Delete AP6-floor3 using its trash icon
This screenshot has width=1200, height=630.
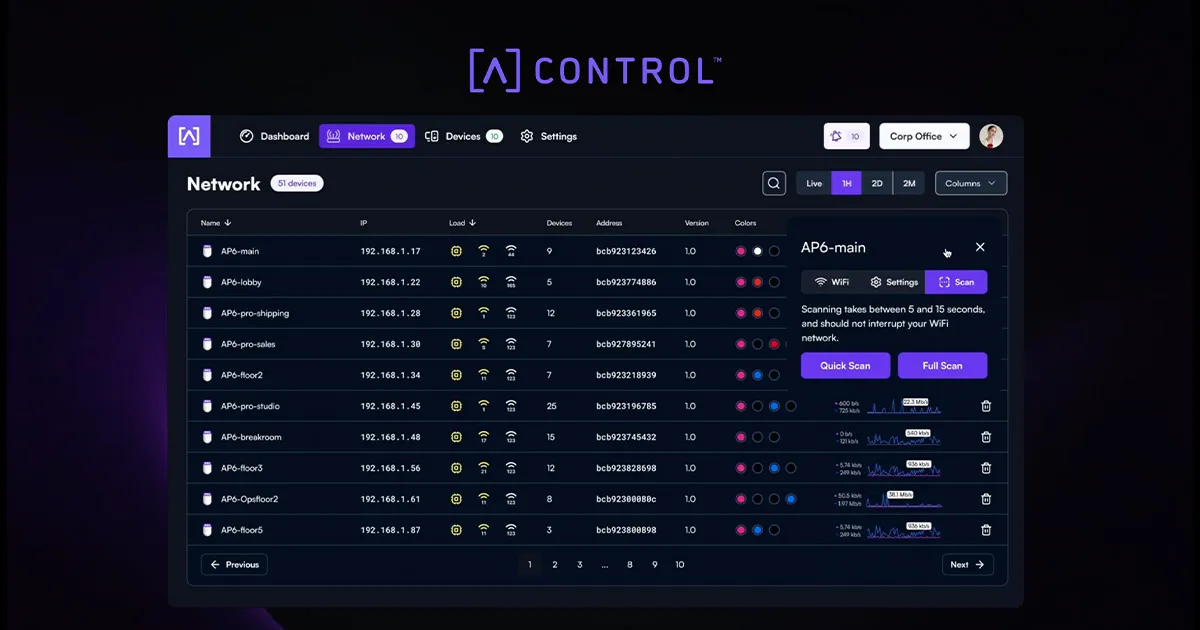pos(986,468)
